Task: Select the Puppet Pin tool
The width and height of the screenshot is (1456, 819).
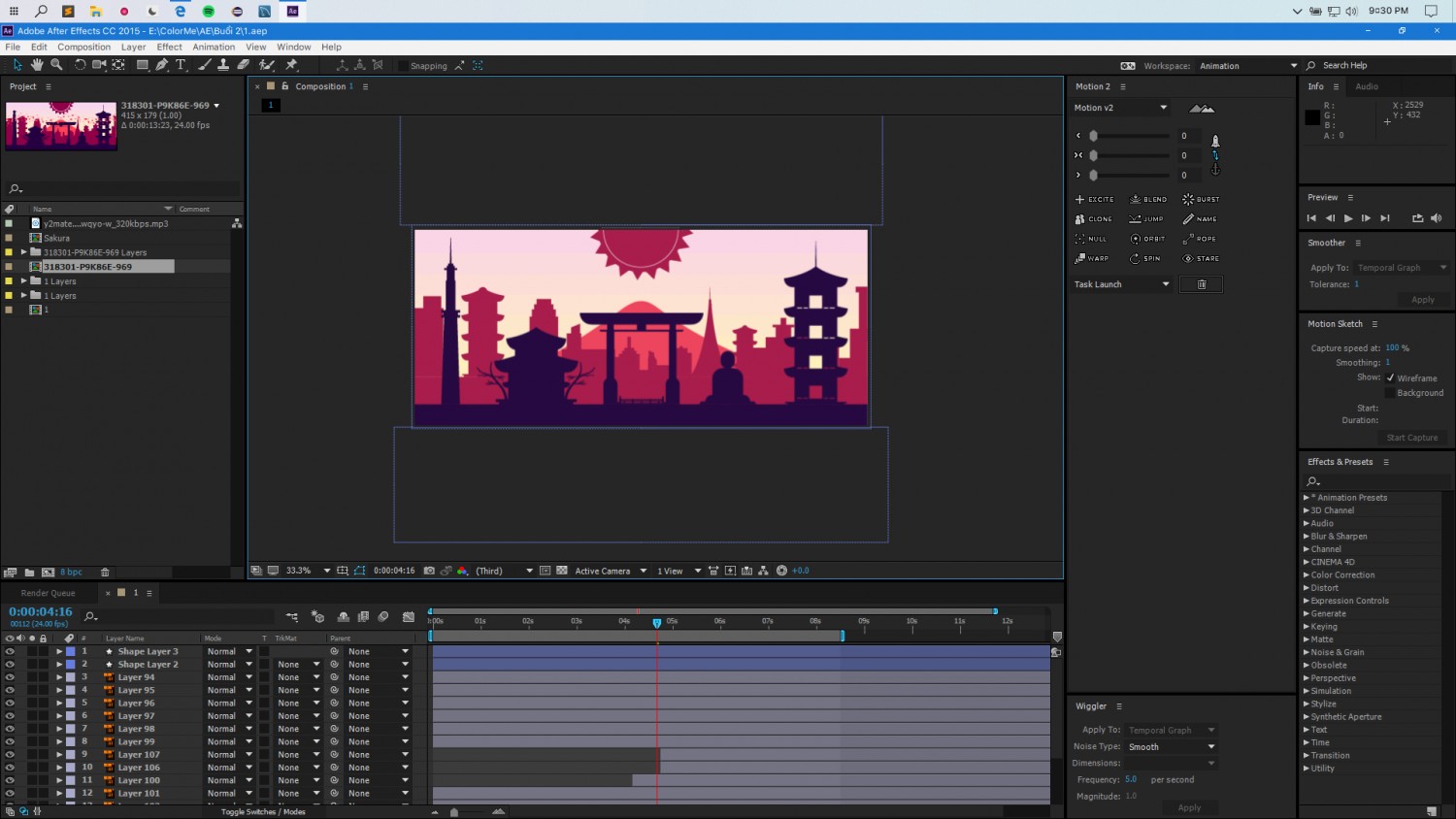Action: click(291, 65)
